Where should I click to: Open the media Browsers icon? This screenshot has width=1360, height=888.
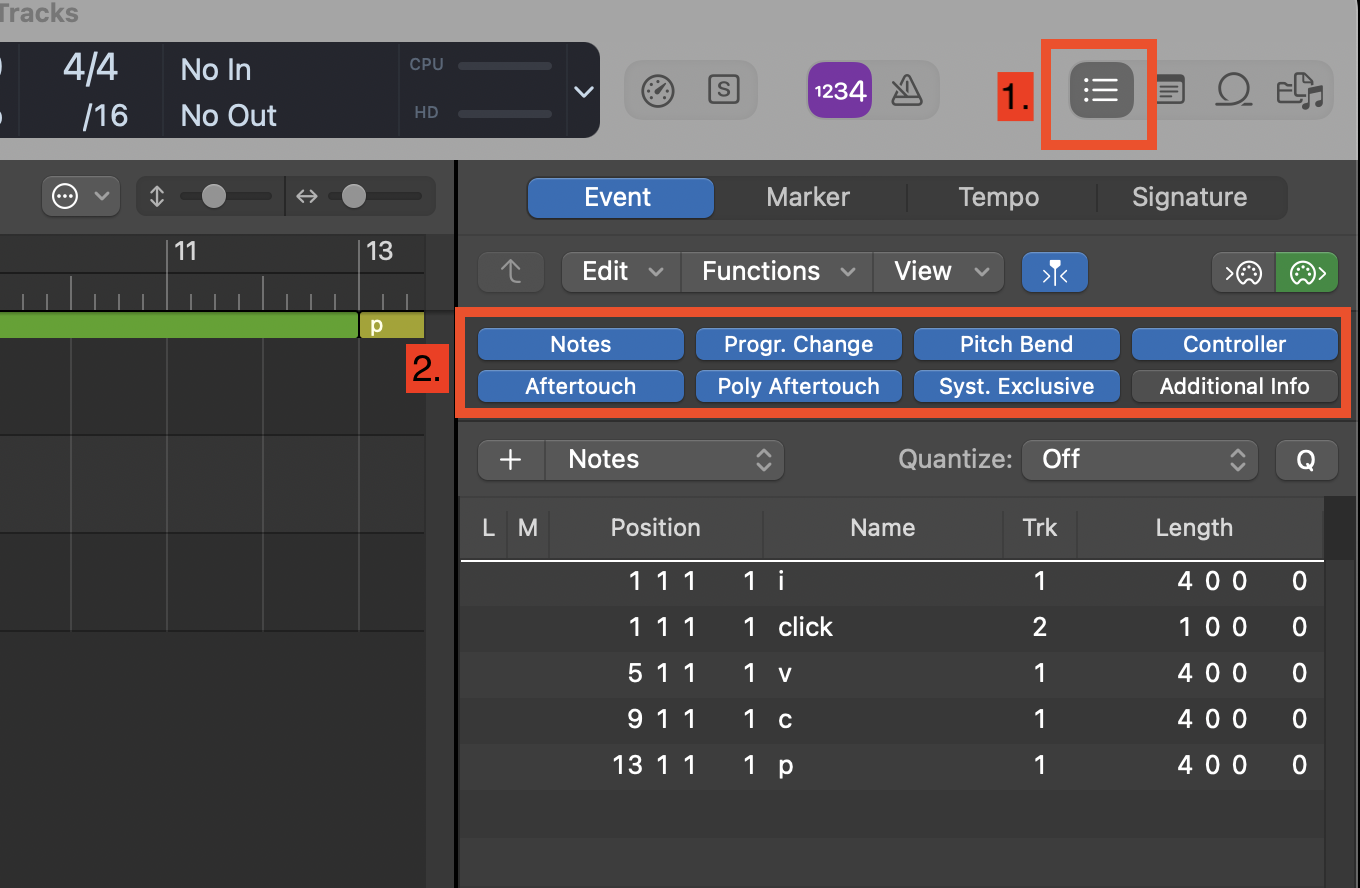point(1300,92)
